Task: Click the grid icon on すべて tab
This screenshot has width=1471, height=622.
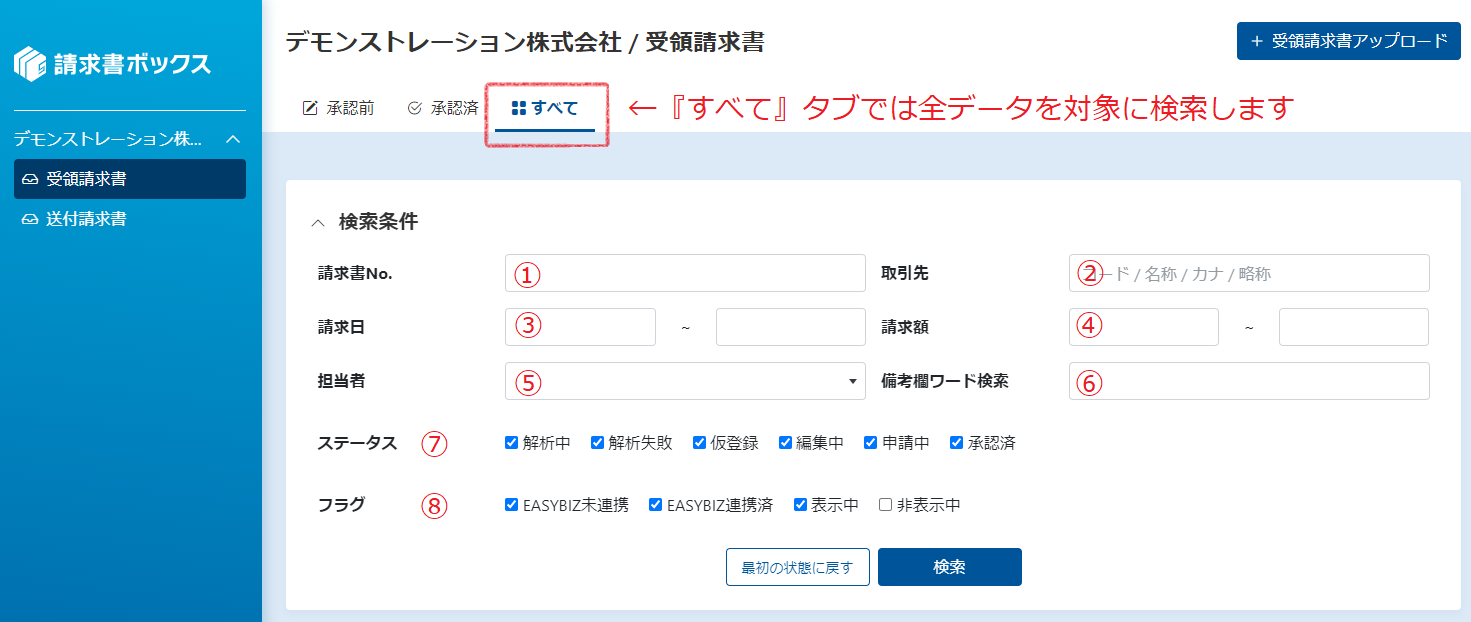Action: tap(518, 108)
